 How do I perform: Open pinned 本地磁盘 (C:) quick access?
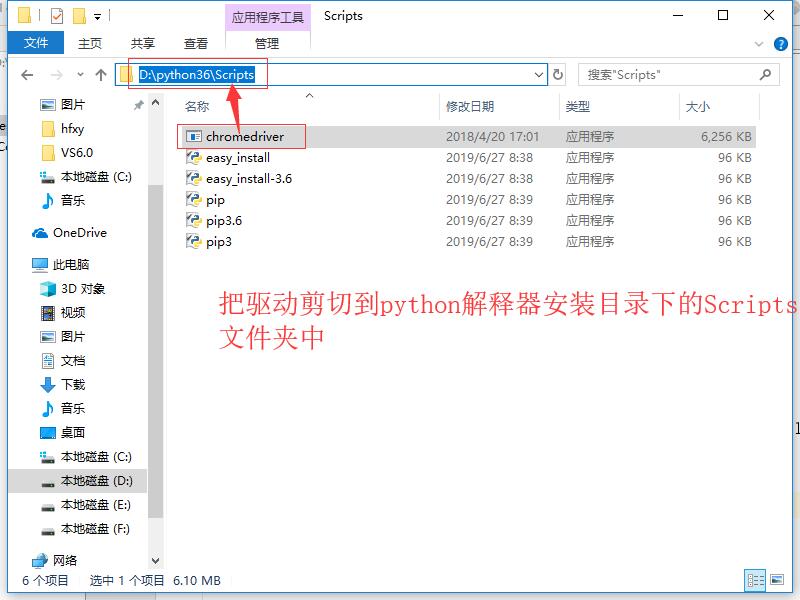pyautogui.click(x=86, y=177)
